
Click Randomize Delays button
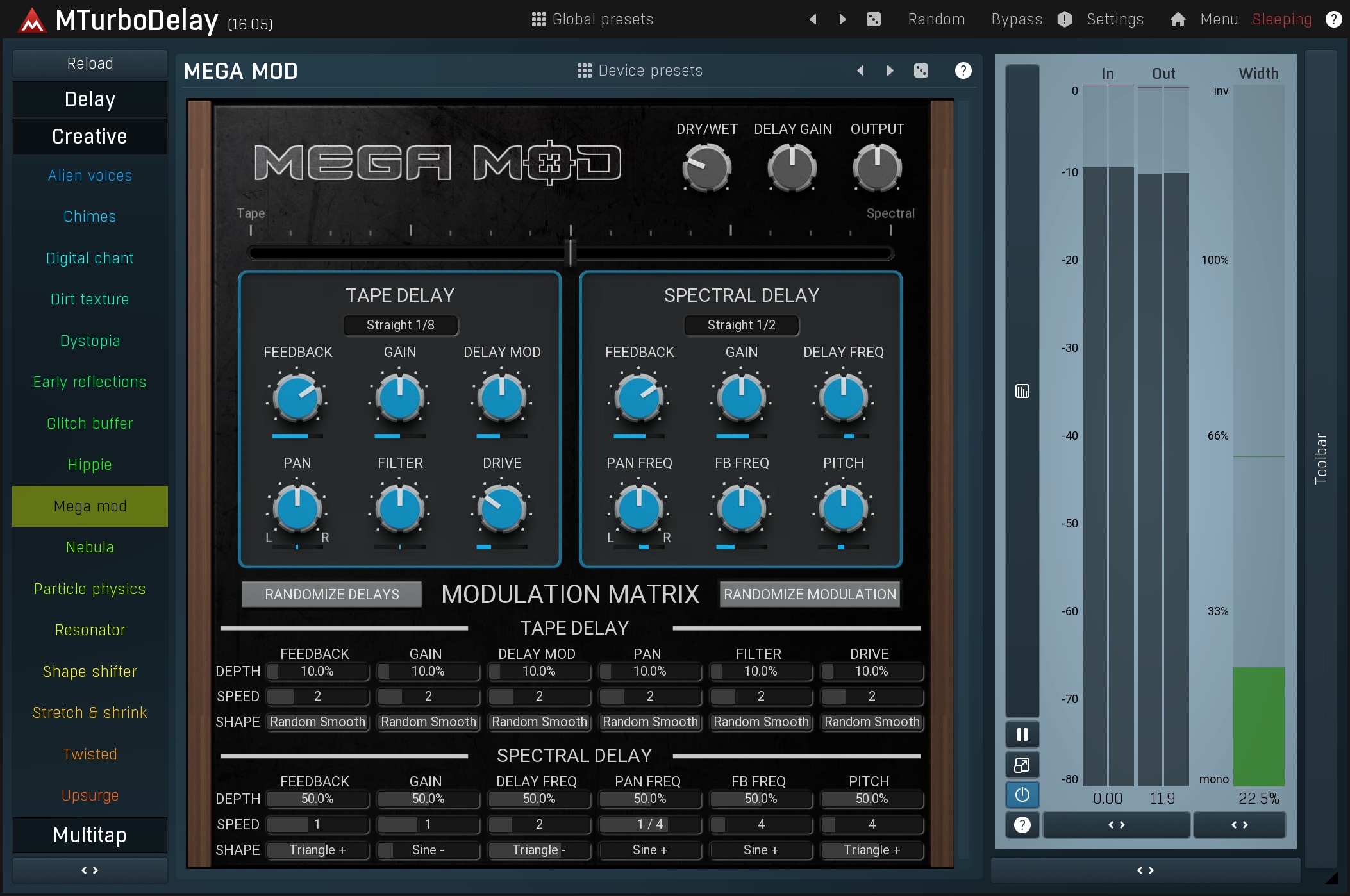[x=332, y=594]
